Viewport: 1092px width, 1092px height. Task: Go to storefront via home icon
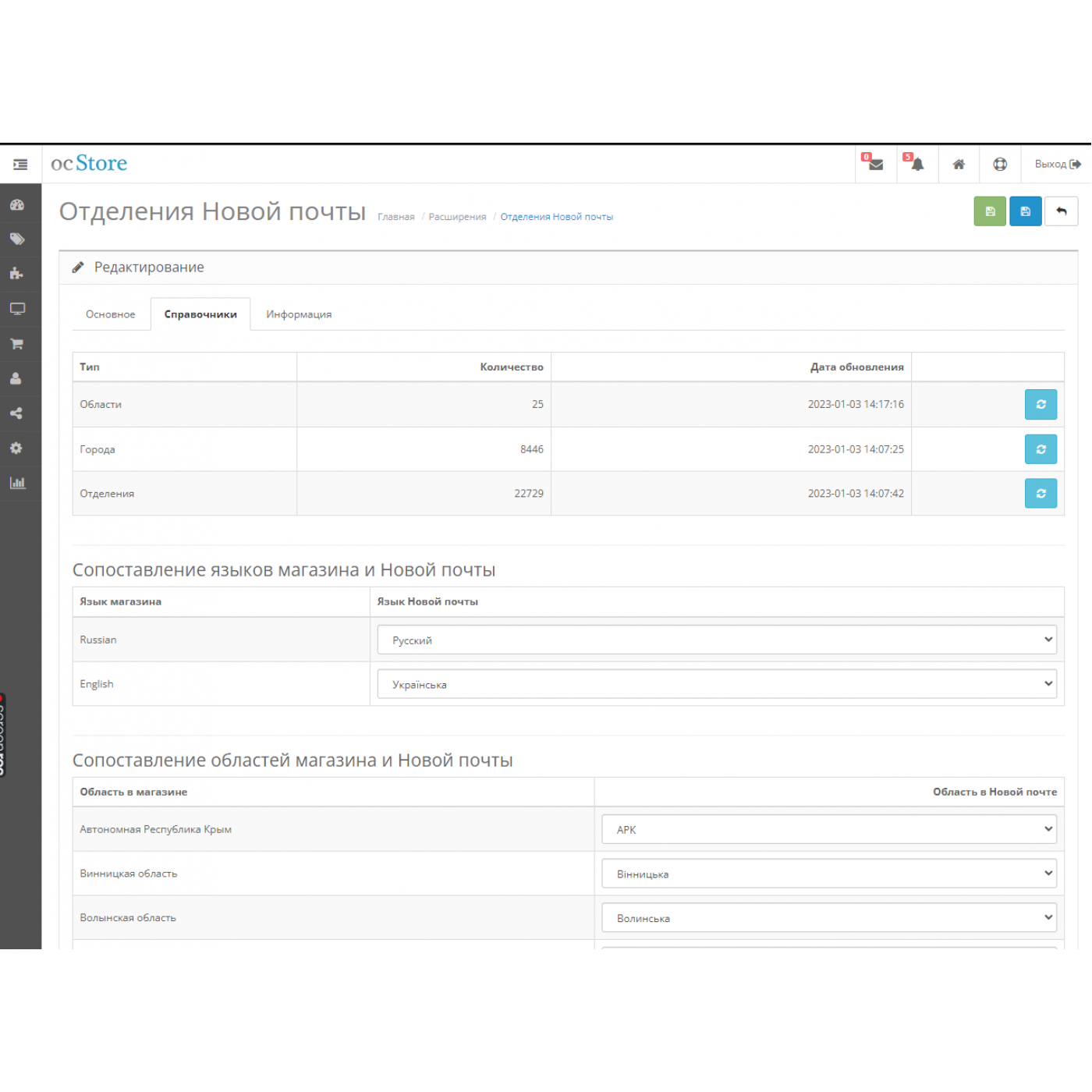pos(959,165)
